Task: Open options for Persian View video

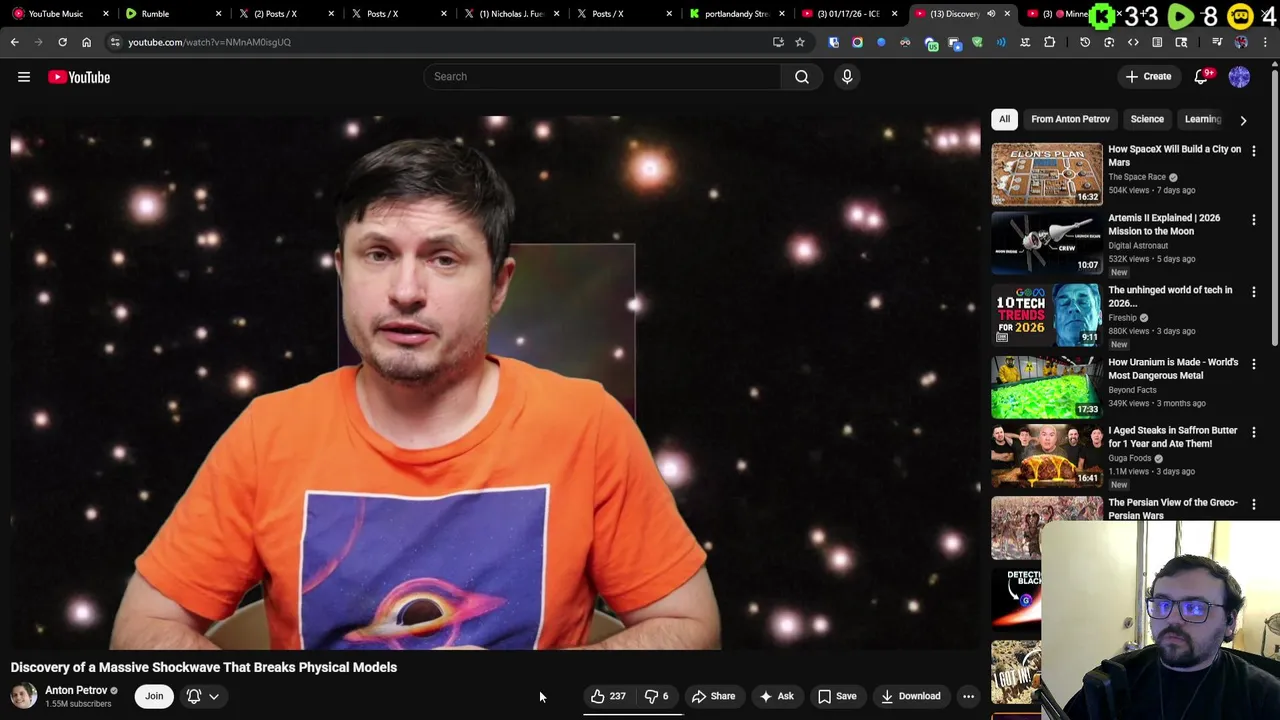Action: (x=1253, y=504)
